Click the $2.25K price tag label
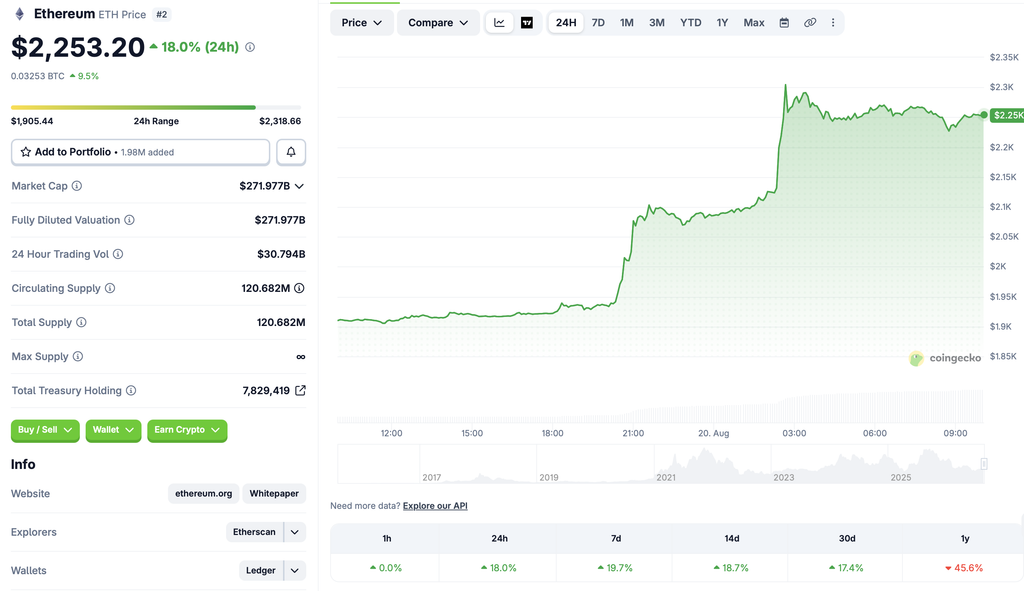The image size is (1024, 591). [1008, 116]
